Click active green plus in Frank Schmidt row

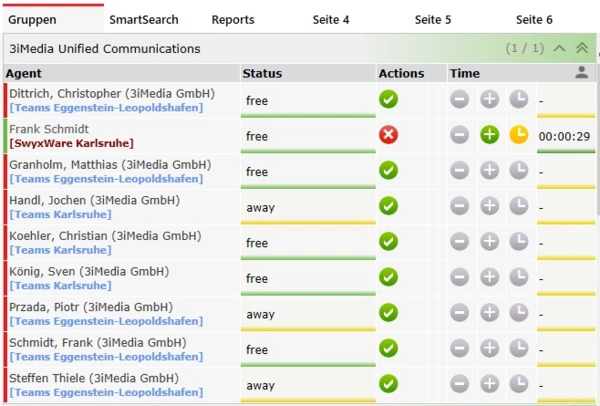coord(489,135)
